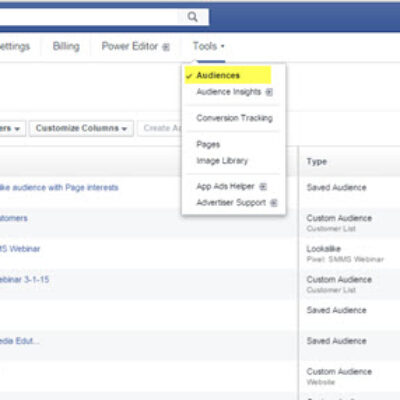Open the 'MS Webinar' audience link
This screenshot has width=400, height=400.
(x=20, y=249)
